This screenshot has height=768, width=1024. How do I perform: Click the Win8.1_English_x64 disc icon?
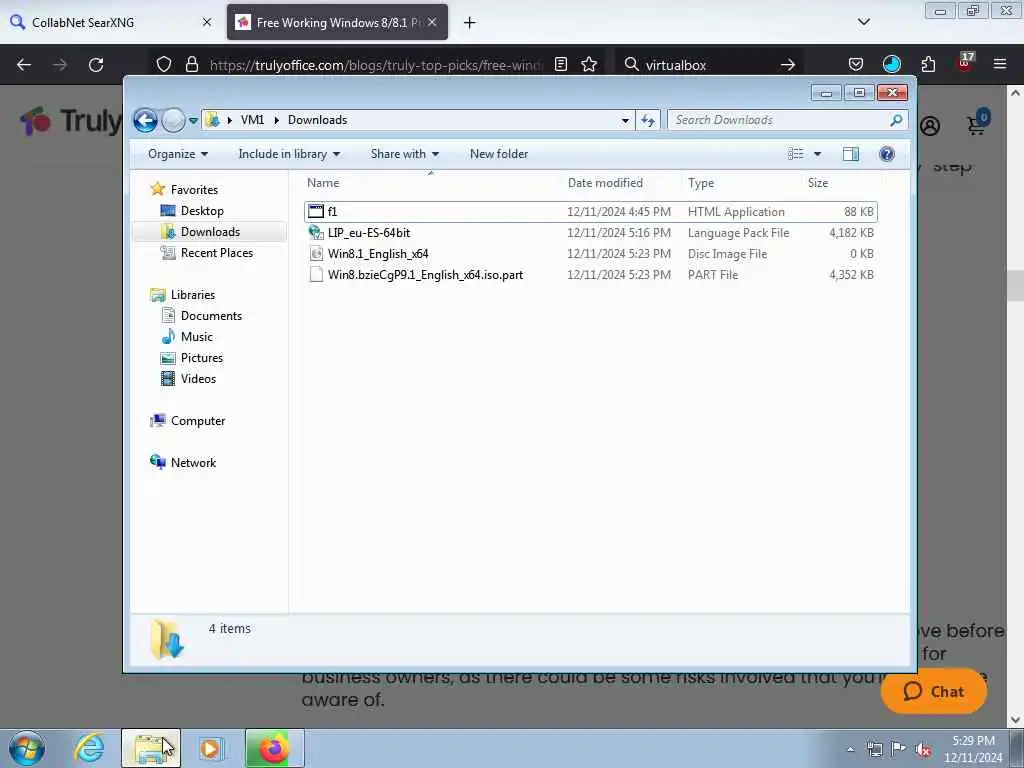tap(316, 254)
